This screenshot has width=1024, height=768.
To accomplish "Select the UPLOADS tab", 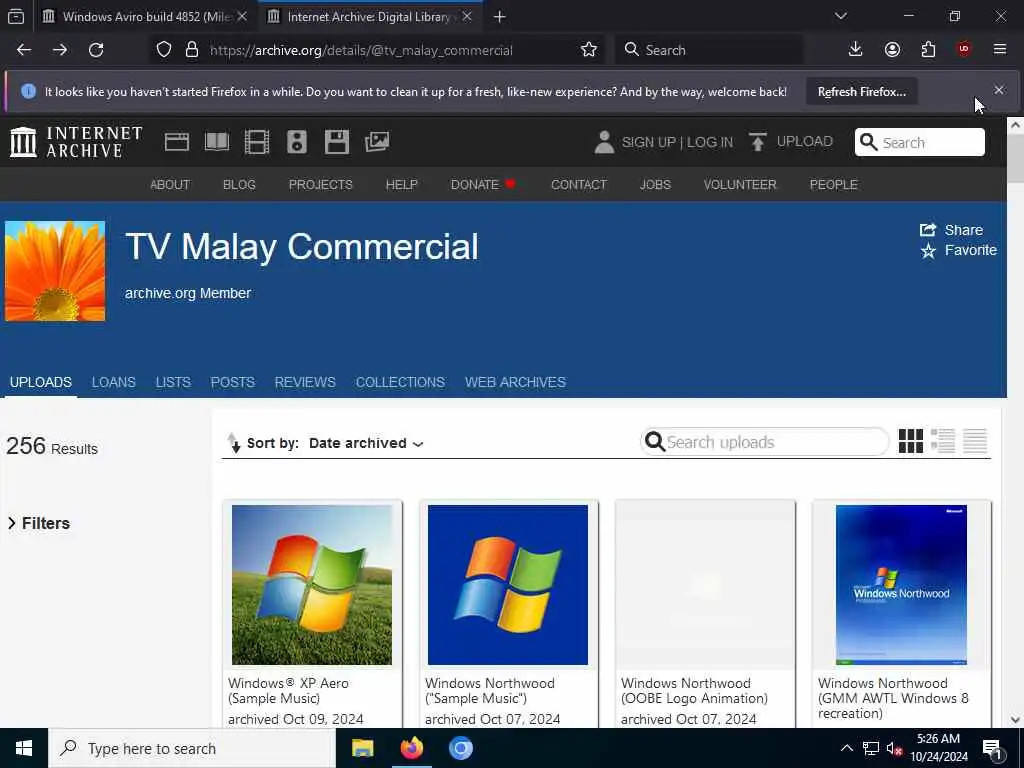I will (40, 383).
